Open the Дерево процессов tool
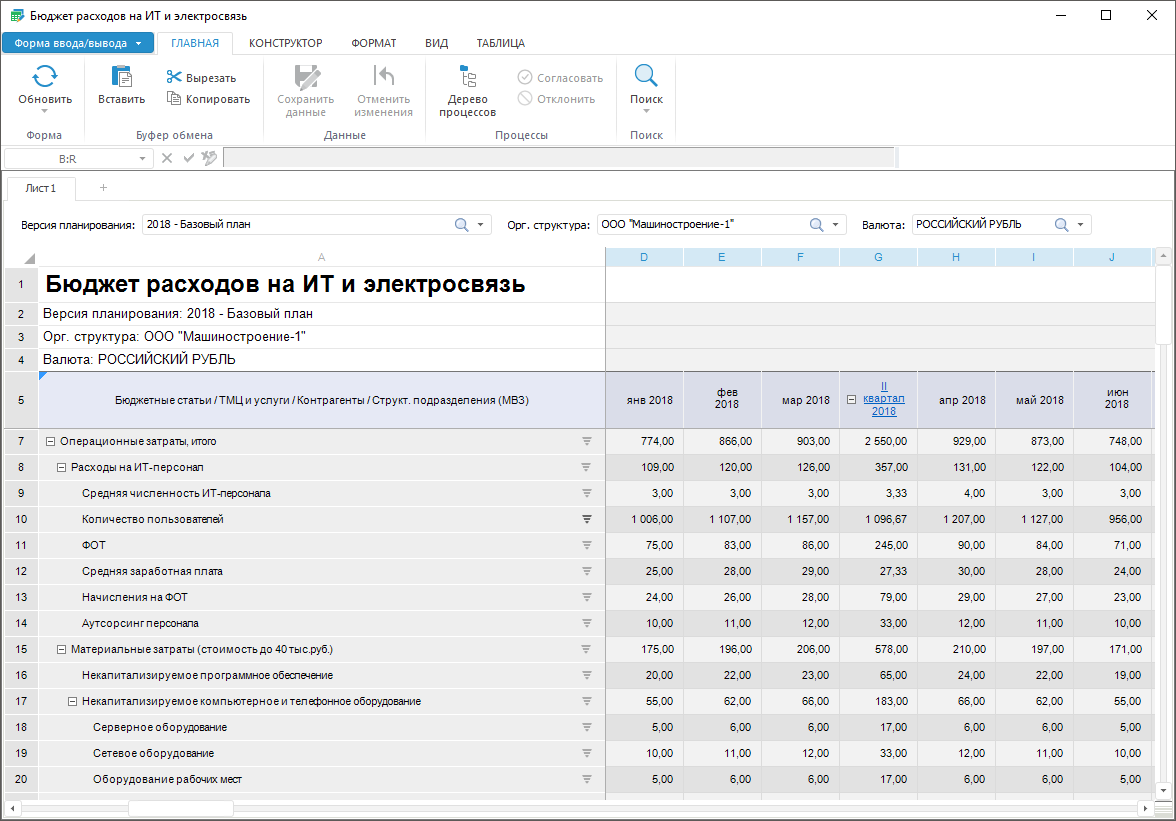The height and width of the screenshot is (821, 1176). 467,88
